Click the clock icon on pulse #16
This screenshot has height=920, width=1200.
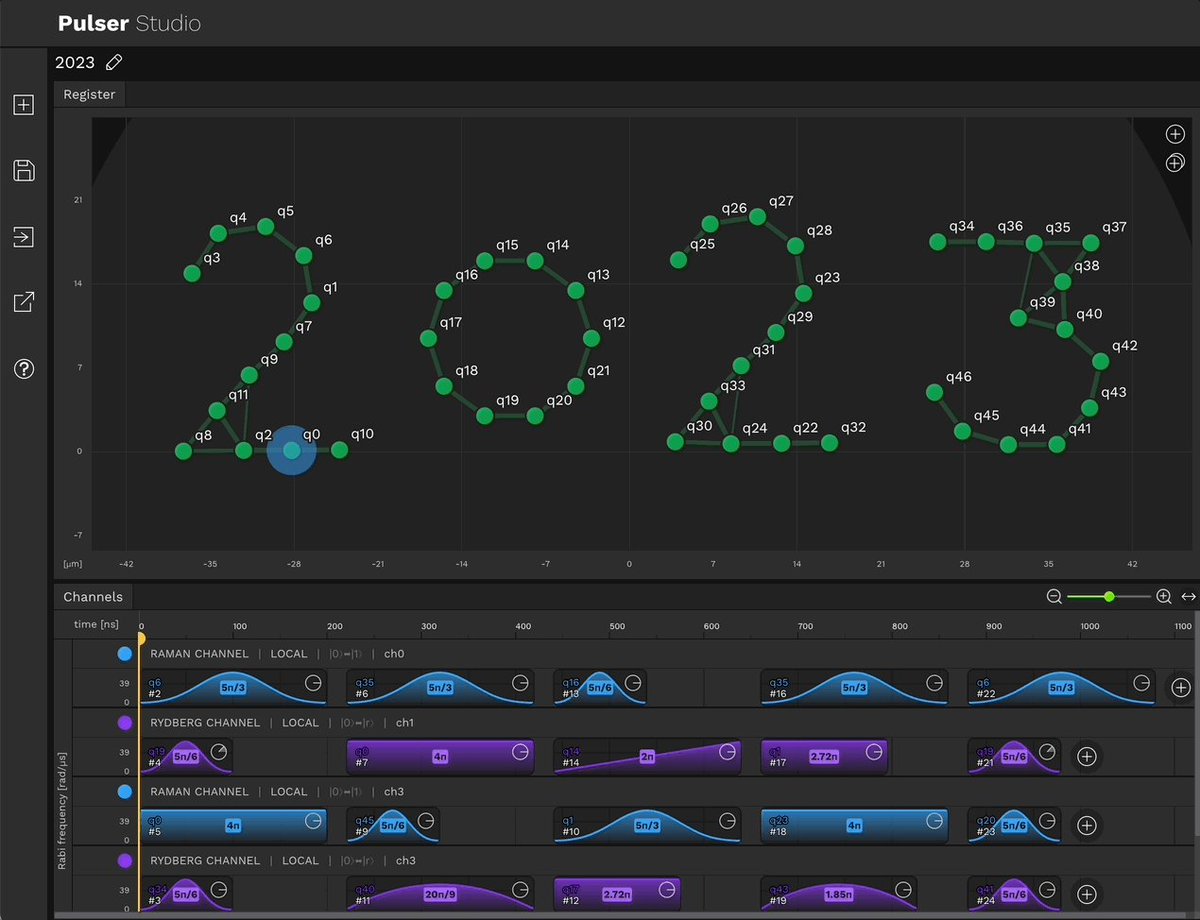[934, 682]
